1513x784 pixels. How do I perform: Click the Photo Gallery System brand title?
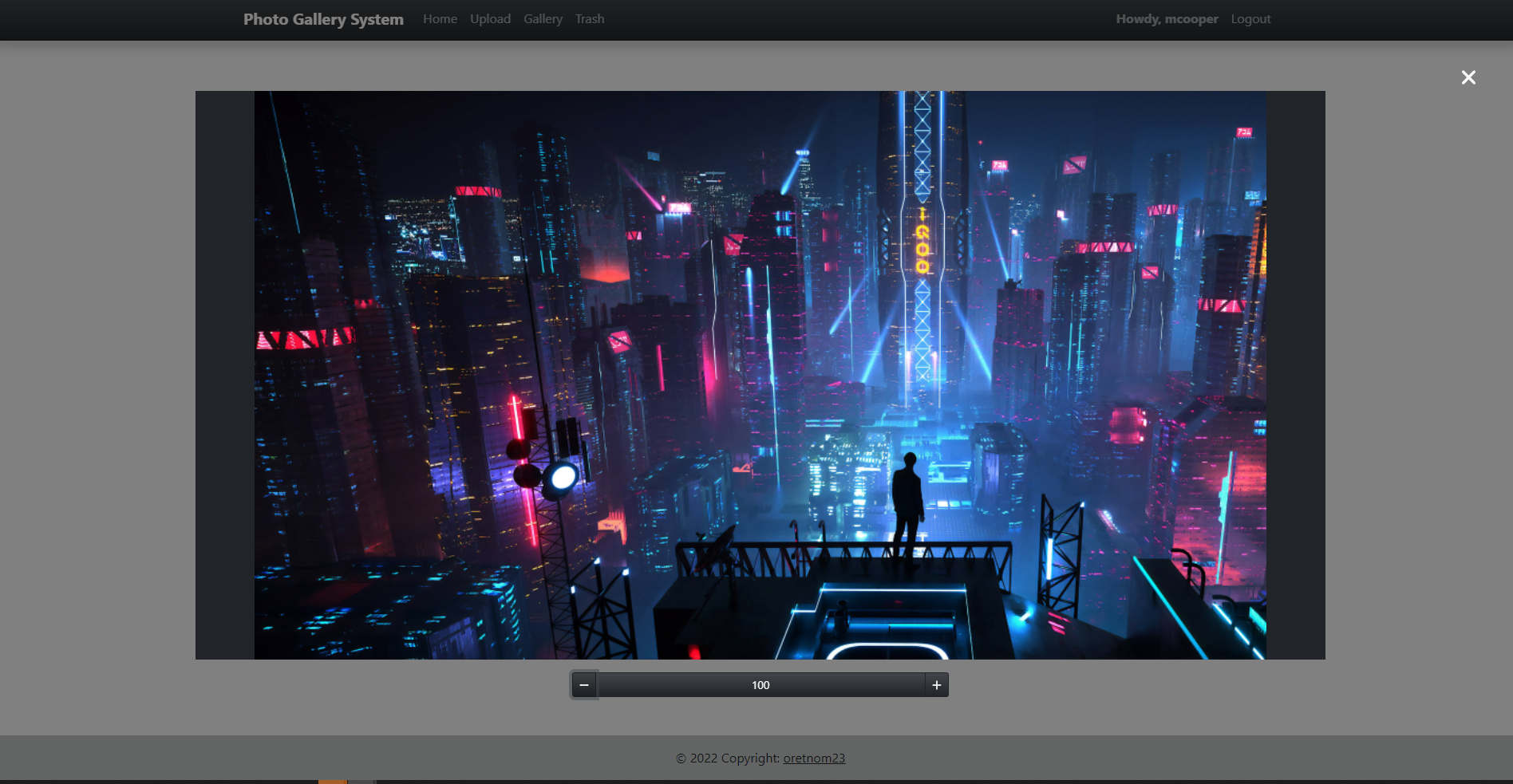(x=323, y=19)
